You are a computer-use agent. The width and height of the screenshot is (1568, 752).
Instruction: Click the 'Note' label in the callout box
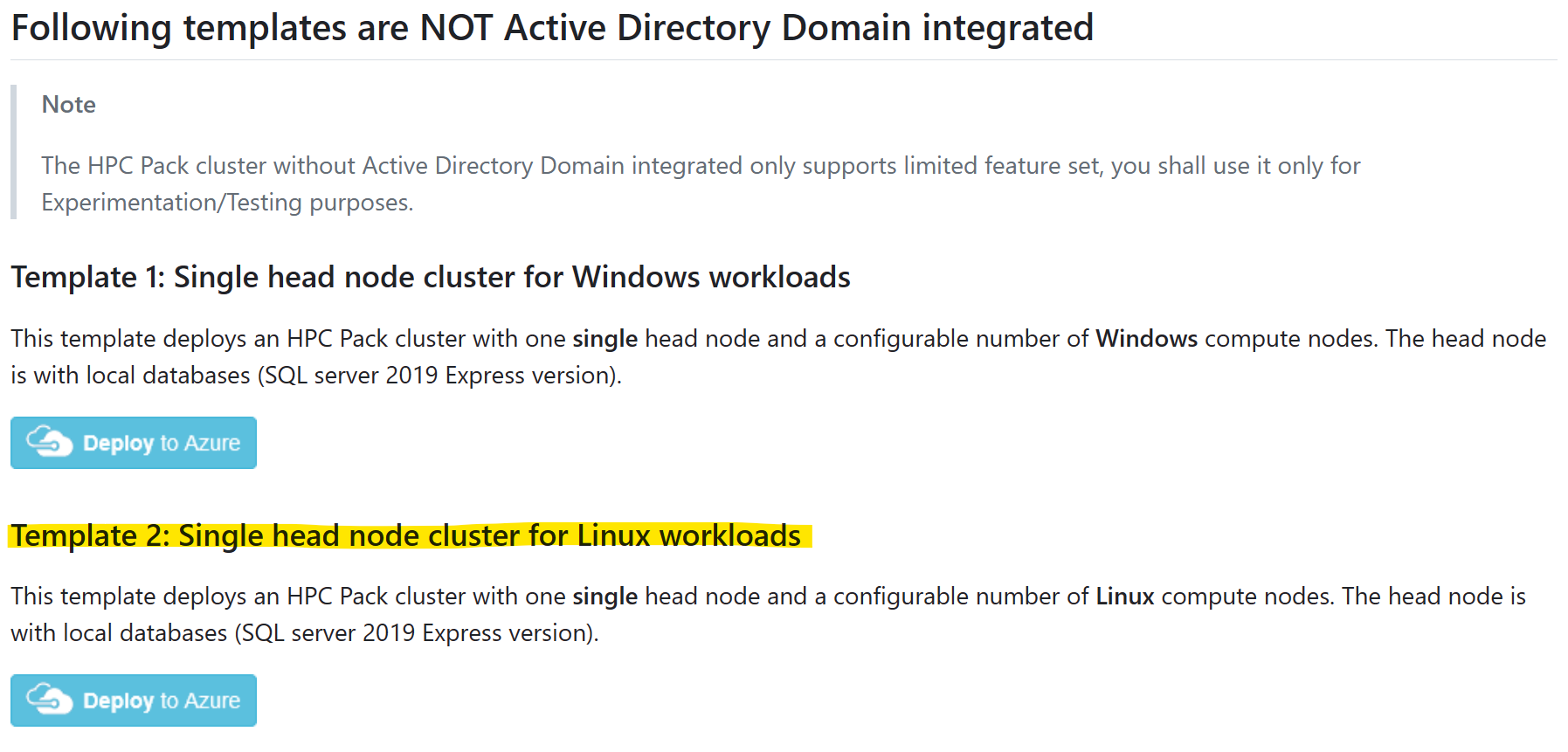[x=67, y=104]
